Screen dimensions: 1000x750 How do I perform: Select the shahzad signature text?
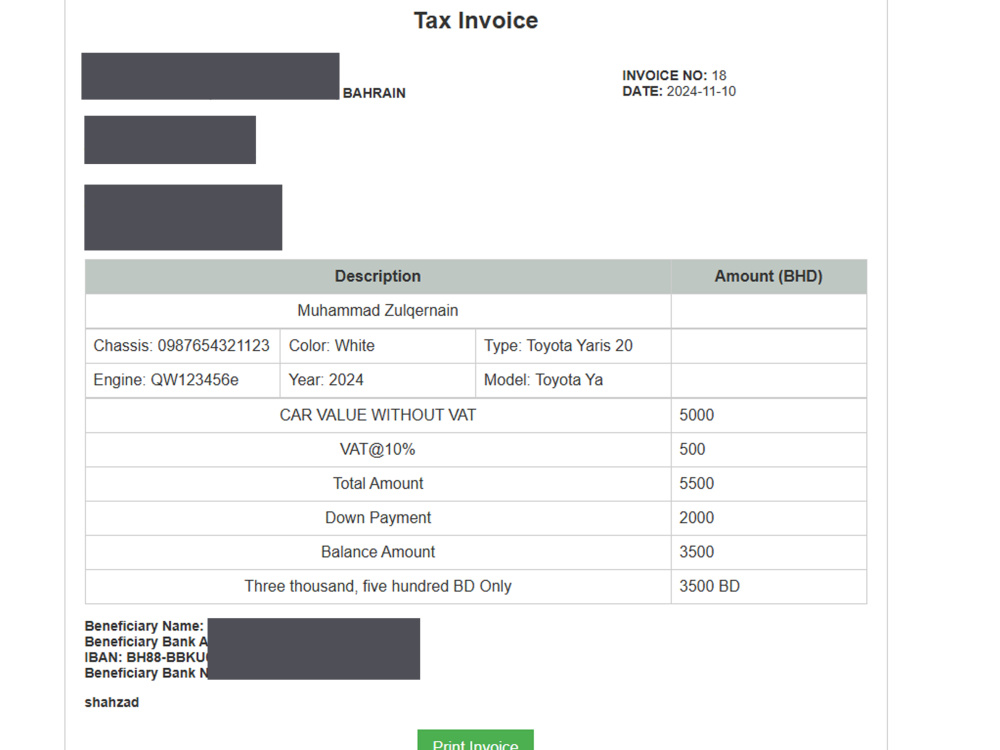coord(112,702)
